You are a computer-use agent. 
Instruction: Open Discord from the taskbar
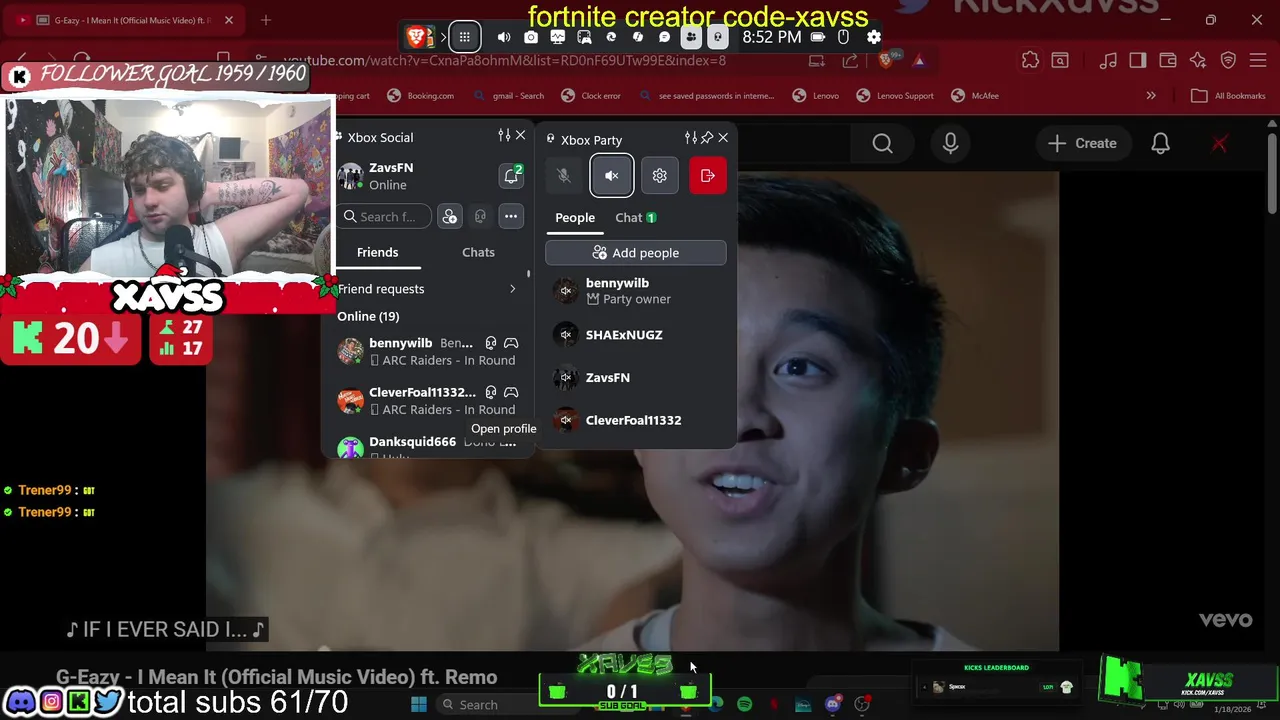click(x=832, y=705)
